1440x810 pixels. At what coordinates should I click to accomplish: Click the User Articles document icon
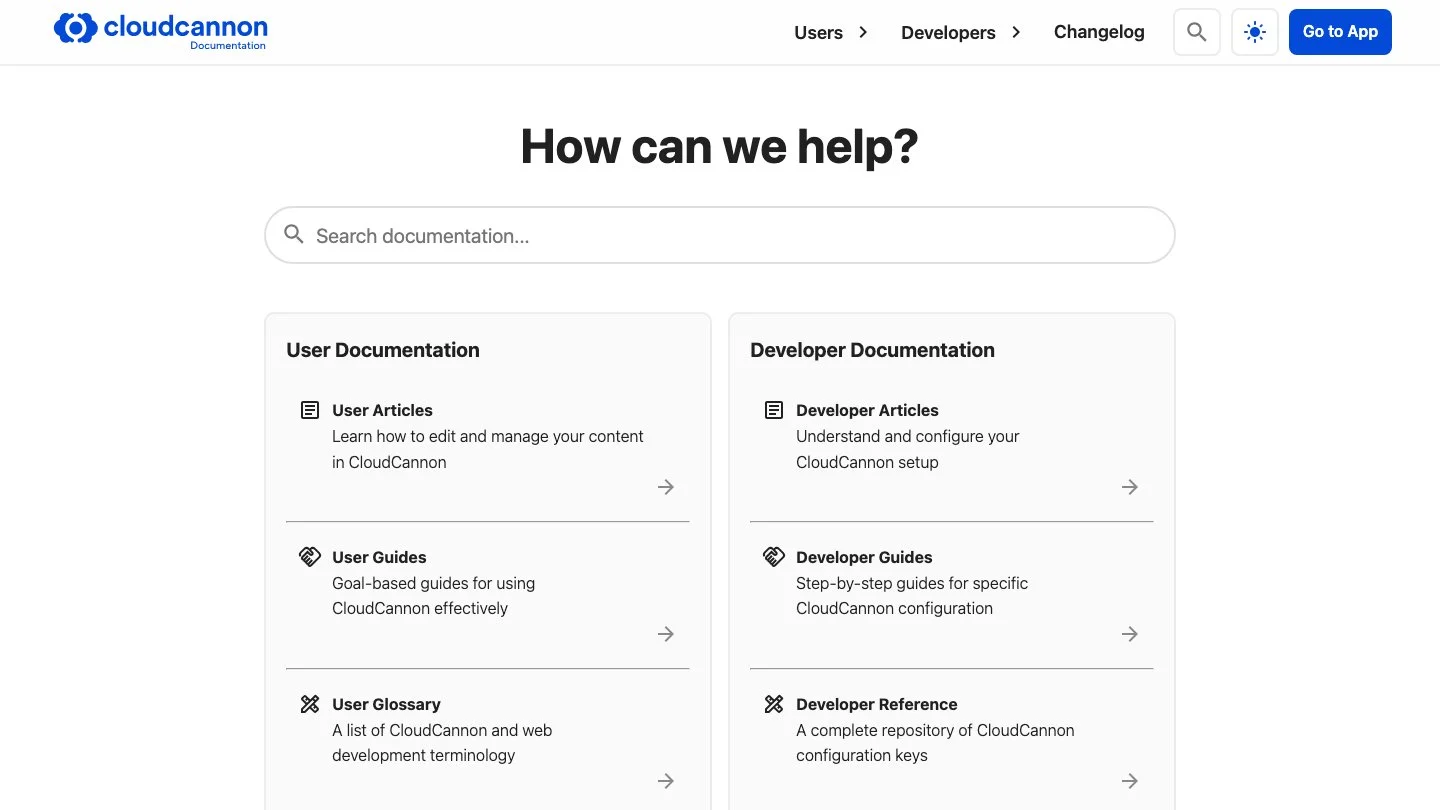(x=310, y=410)
